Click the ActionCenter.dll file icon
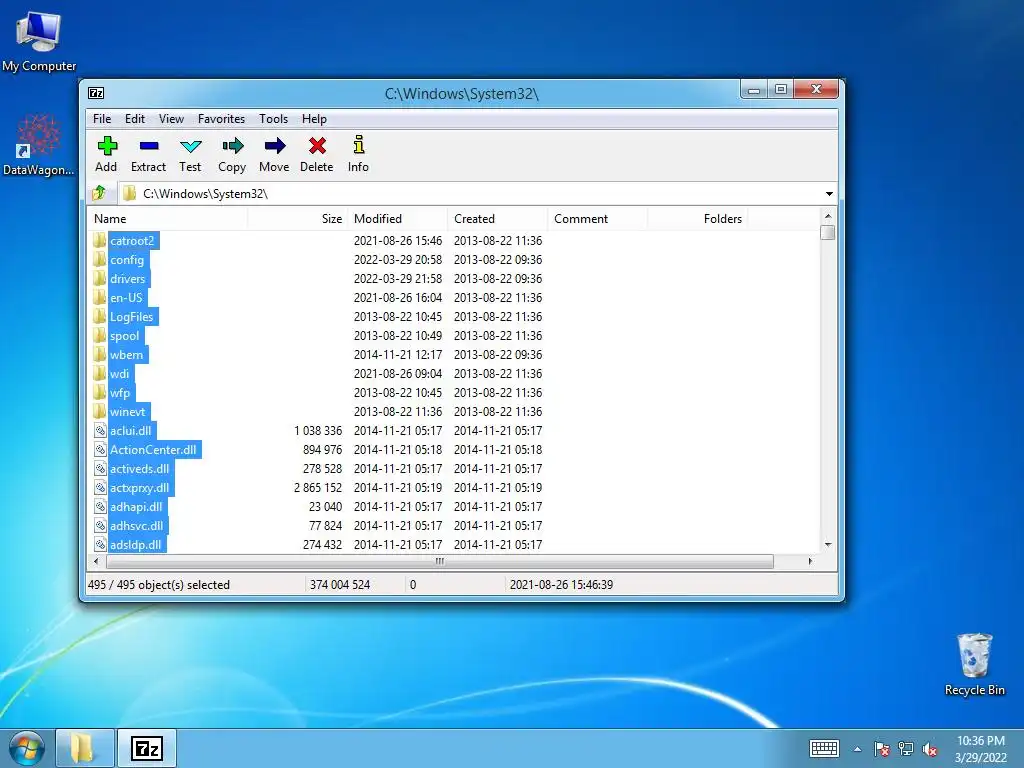 (x=100, y=449)
